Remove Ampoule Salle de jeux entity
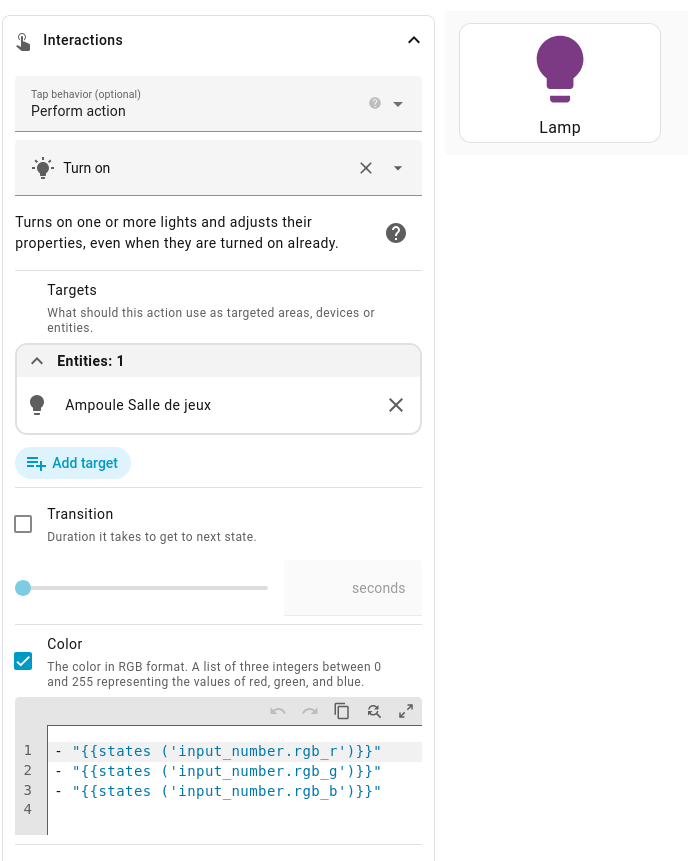 [396, 405]
